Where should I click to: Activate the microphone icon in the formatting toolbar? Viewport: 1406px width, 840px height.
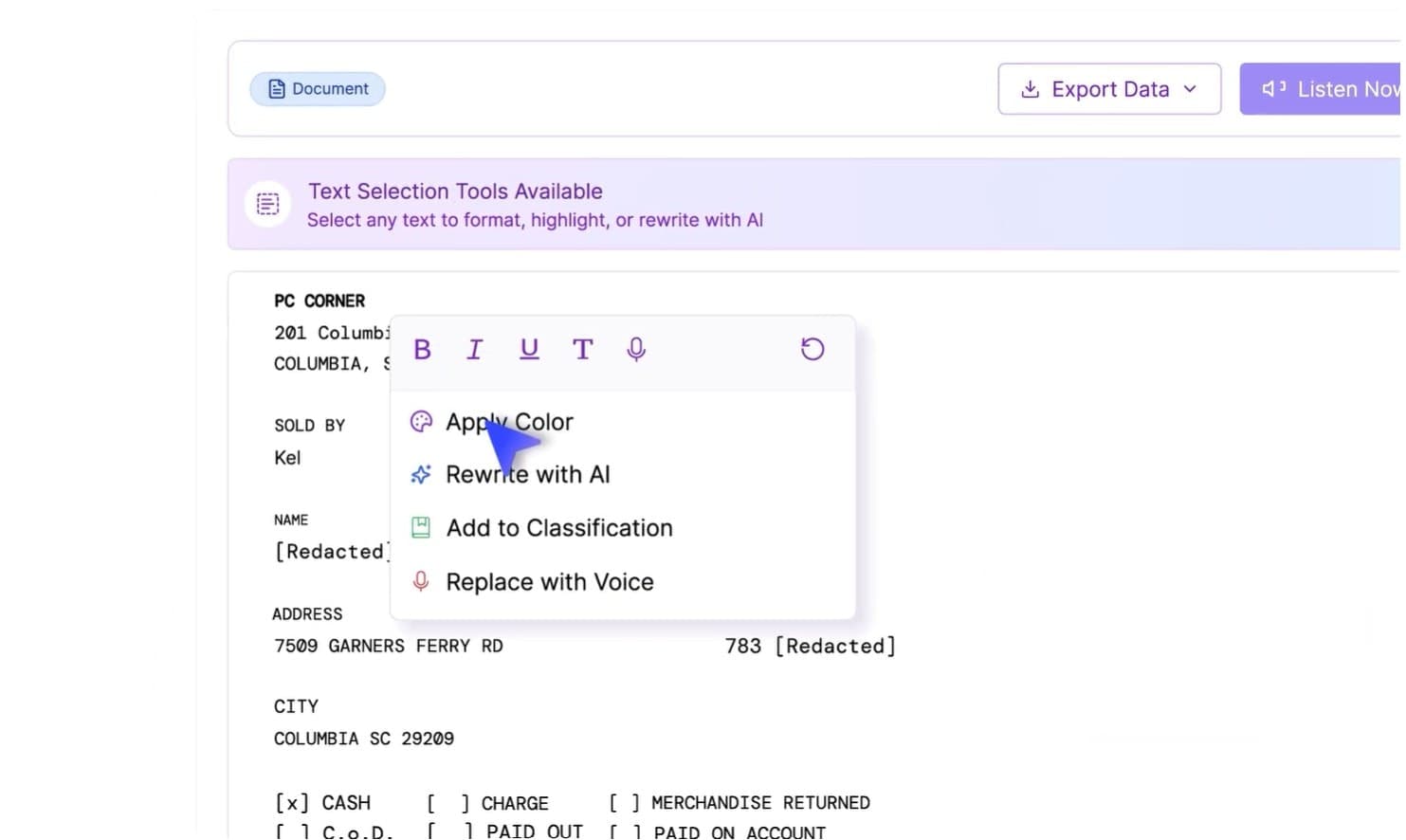[x=635, y=349]
